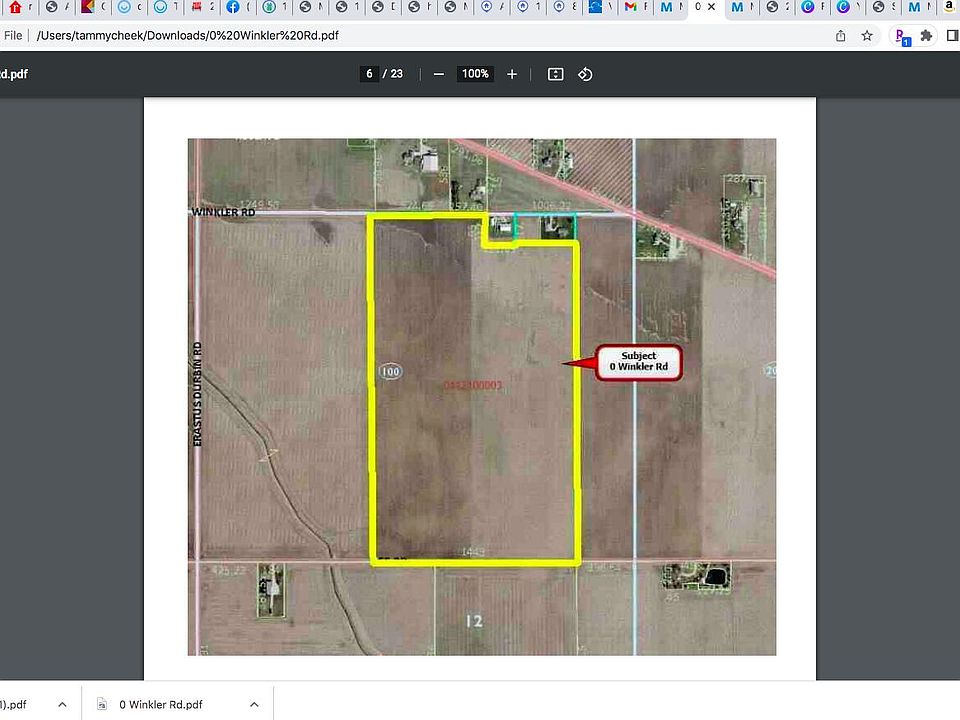Zoom out of the PDF
The width and height of the screenshot is (960, 720).
coord(439,74)
